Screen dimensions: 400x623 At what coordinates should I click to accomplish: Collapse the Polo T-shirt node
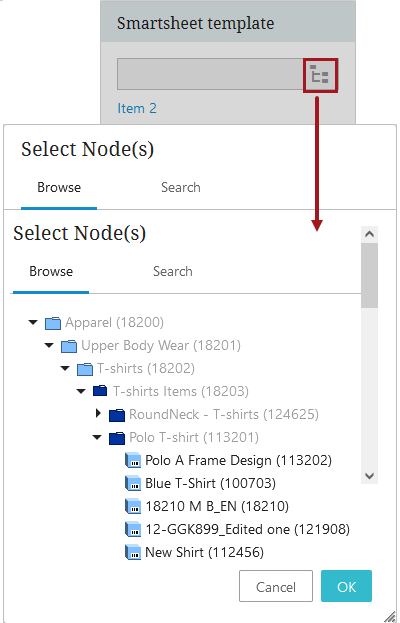click(x=97, y=437)
